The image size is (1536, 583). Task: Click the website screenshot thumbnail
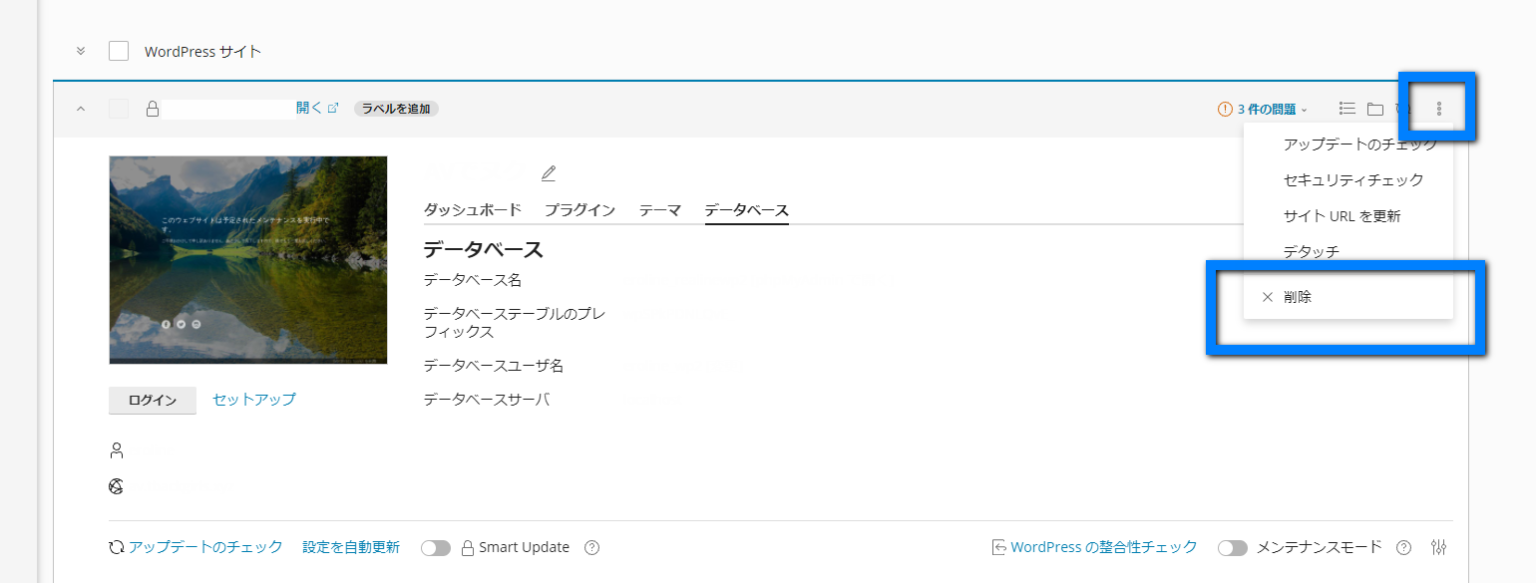[x=247, y=258]
